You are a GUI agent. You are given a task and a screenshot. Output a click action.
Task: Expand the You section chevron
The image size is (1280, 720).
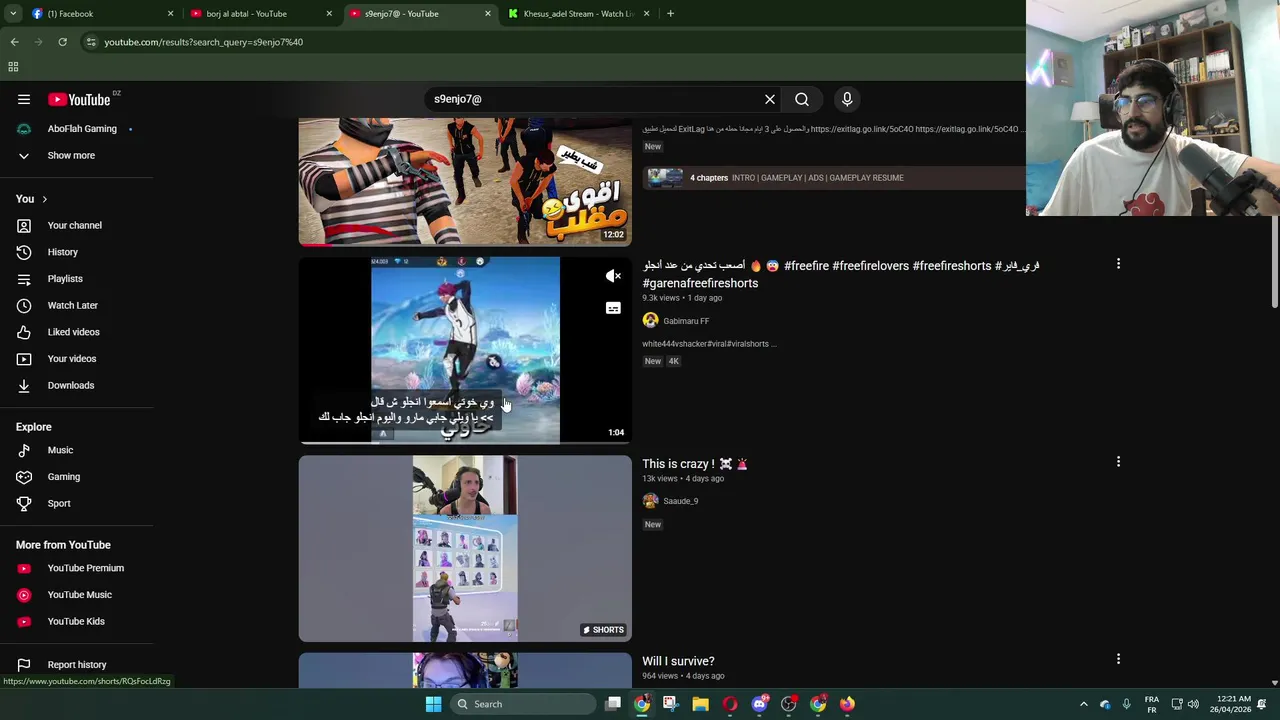click(44, 199)
